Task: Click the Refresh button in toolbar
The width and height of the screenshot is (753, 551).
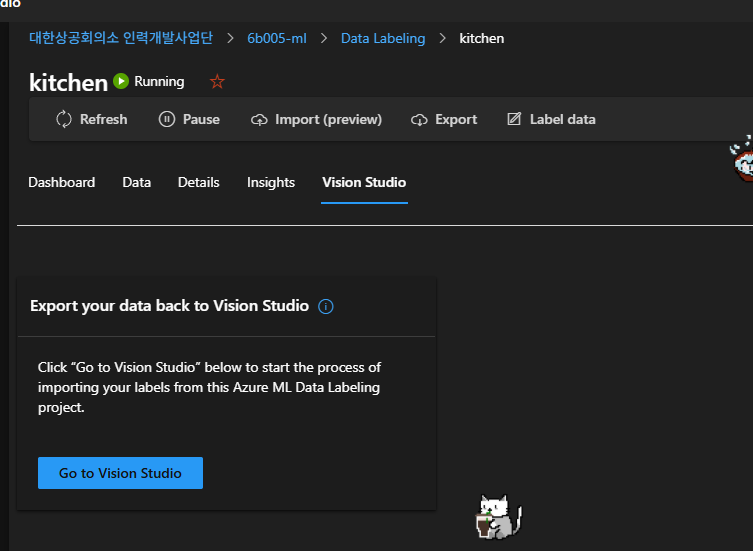Action: pyautogui.click(x=91, y=119)
